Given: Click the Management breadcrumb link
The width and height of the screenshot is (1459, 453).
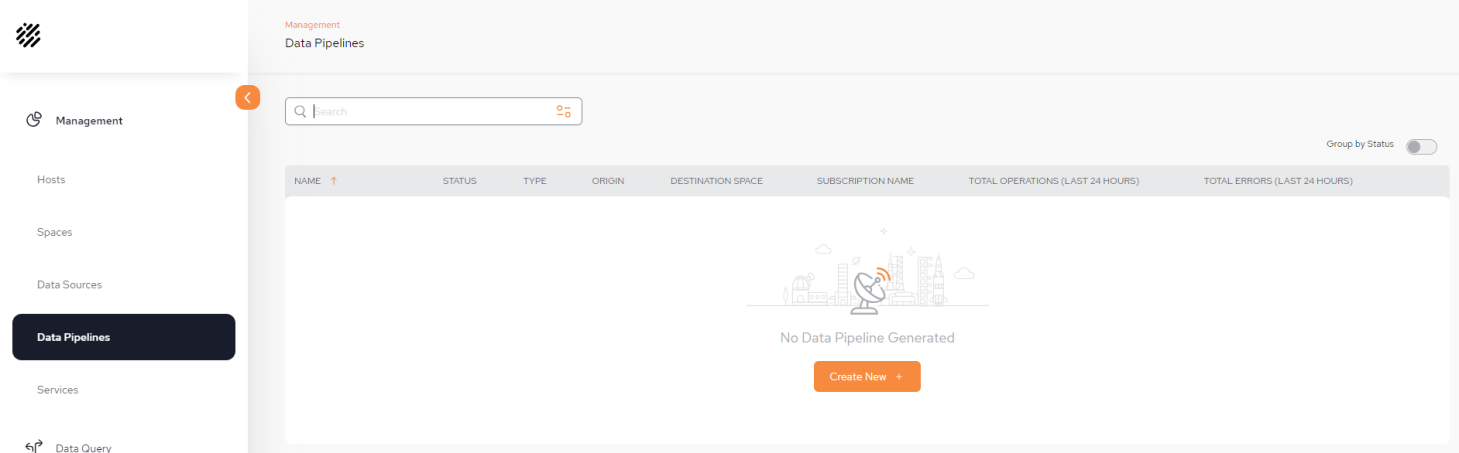Looking at the screenshot, I should (x=312, y=25).
